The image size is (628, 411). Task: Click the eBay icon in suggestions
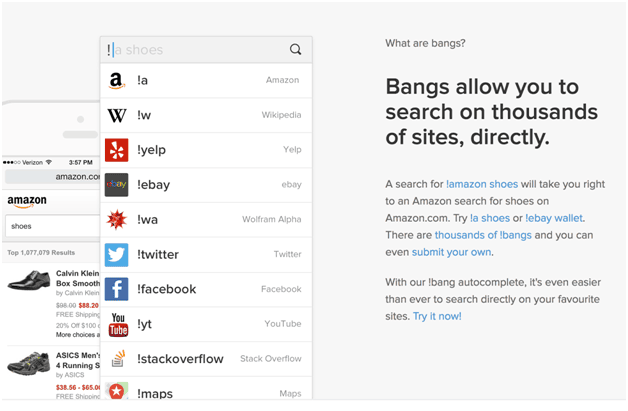(x=117, y=185)
